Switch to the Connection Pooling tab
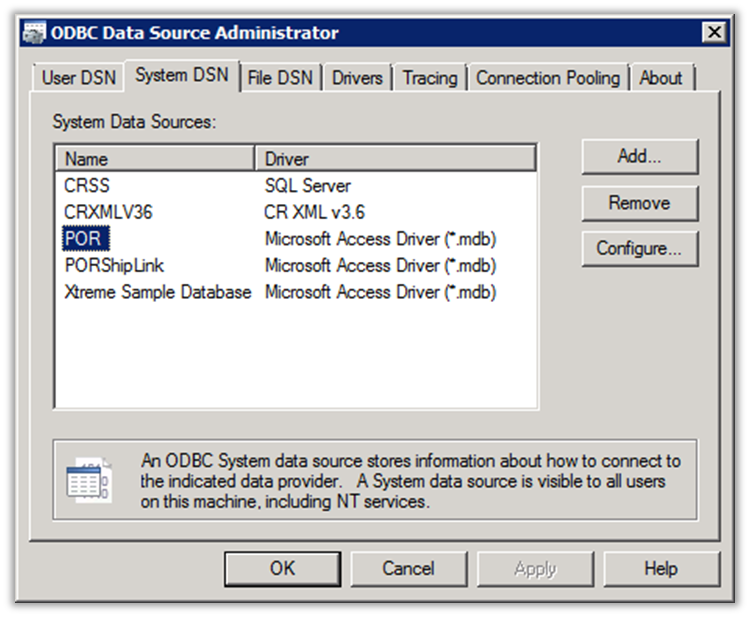Image resolution: width=750 pixels, height=617 pixels. pos(548,78)
